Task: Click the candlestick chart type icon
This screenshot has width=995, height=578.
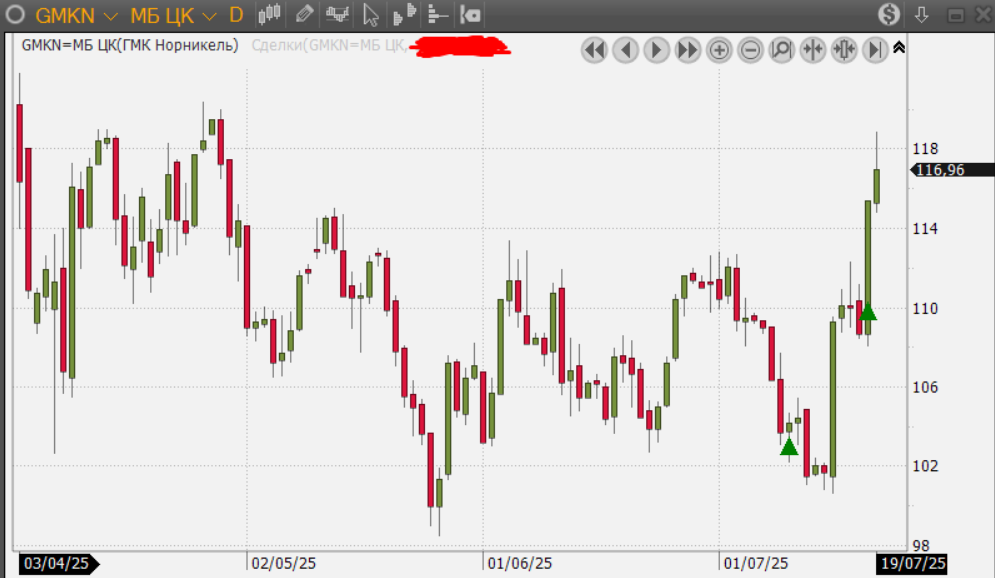Action: click(x=269, y=15)
